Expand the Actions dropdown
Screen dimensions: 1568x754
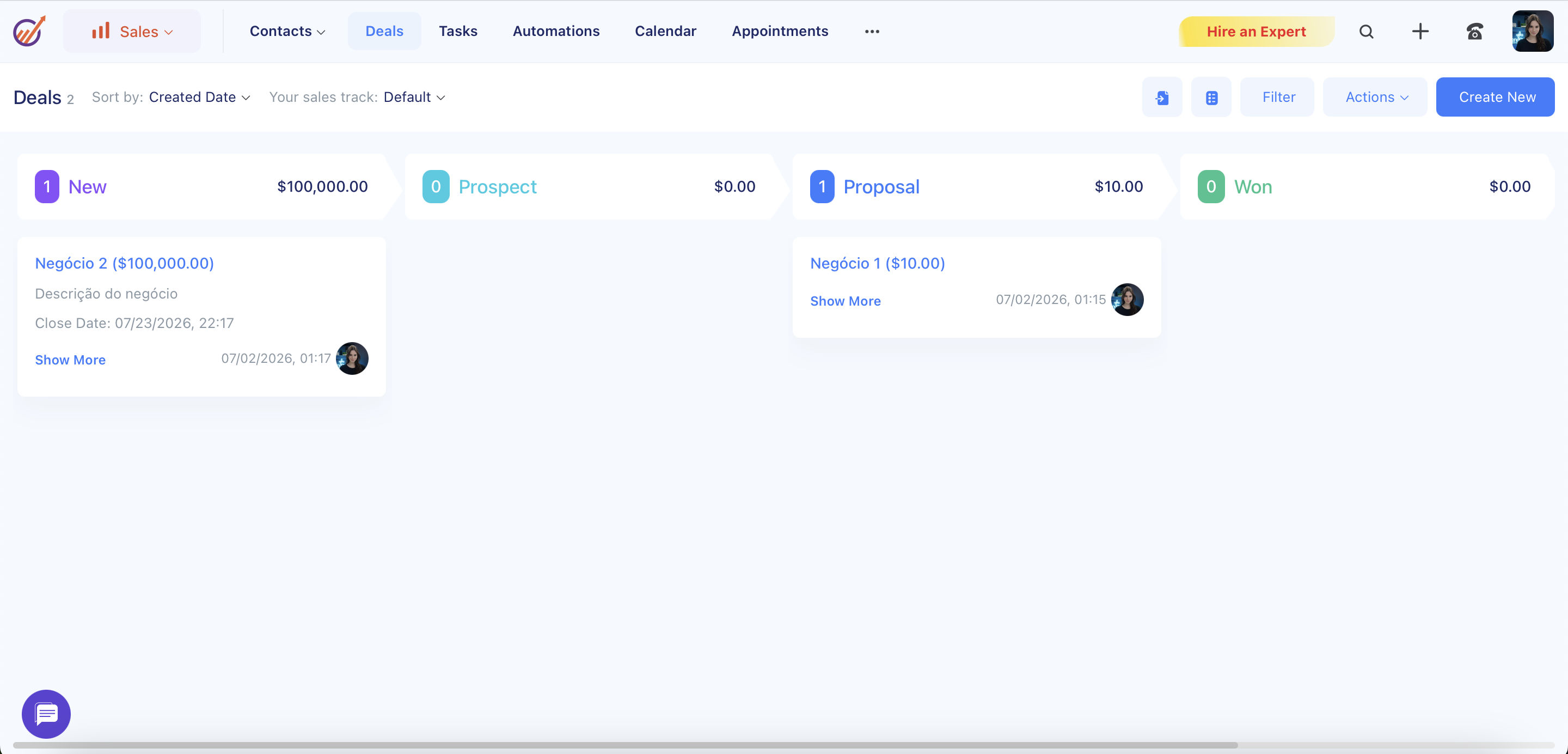tap(1376, 98)
